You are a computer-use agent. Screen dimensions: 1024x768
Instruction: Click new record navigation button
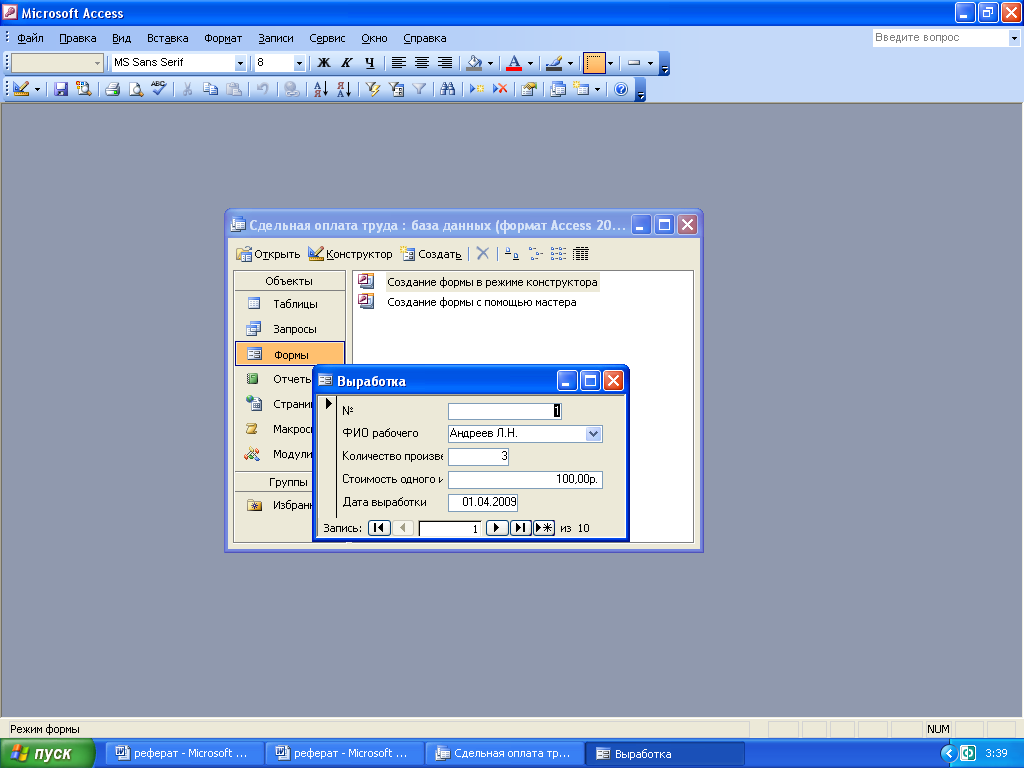tap(544, 528)
